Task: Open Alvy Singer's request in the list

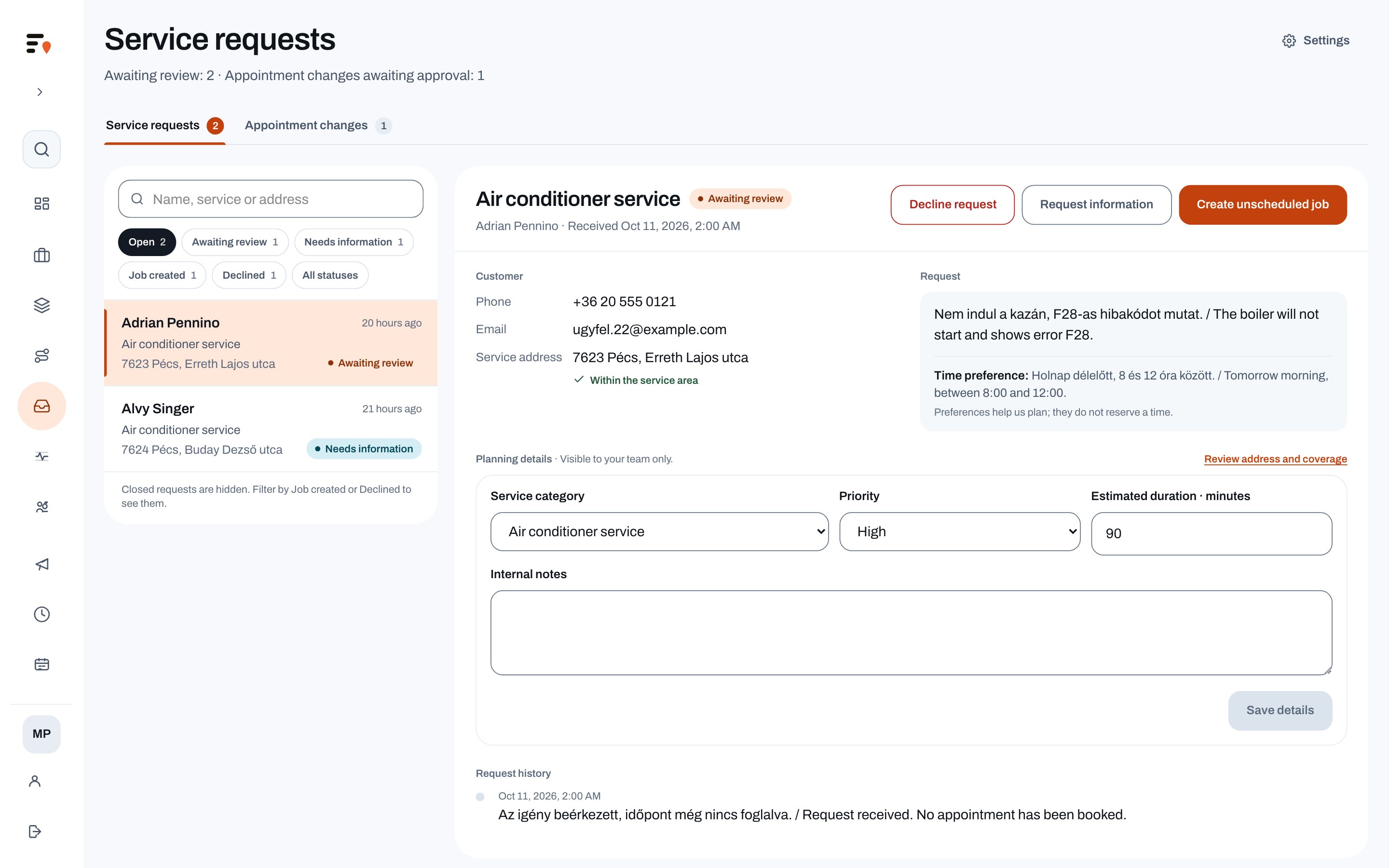Action: [271, 429]
